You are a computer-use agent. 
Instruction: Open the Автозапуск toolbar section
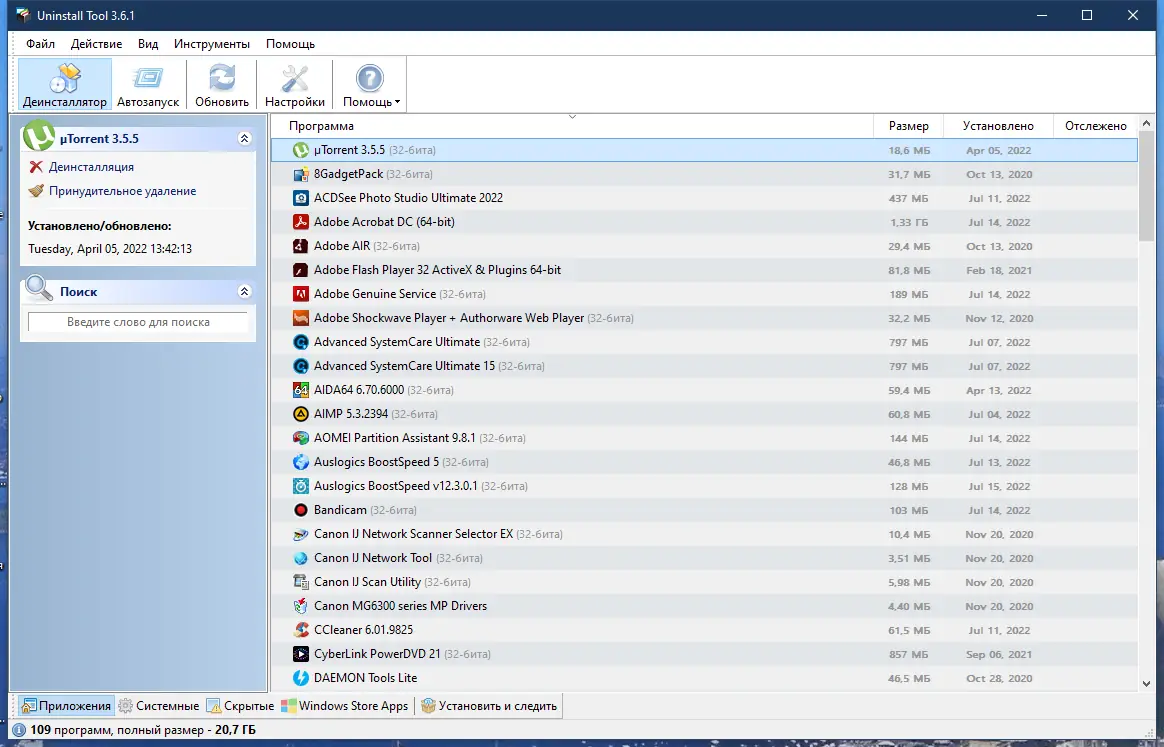point(148,85)
